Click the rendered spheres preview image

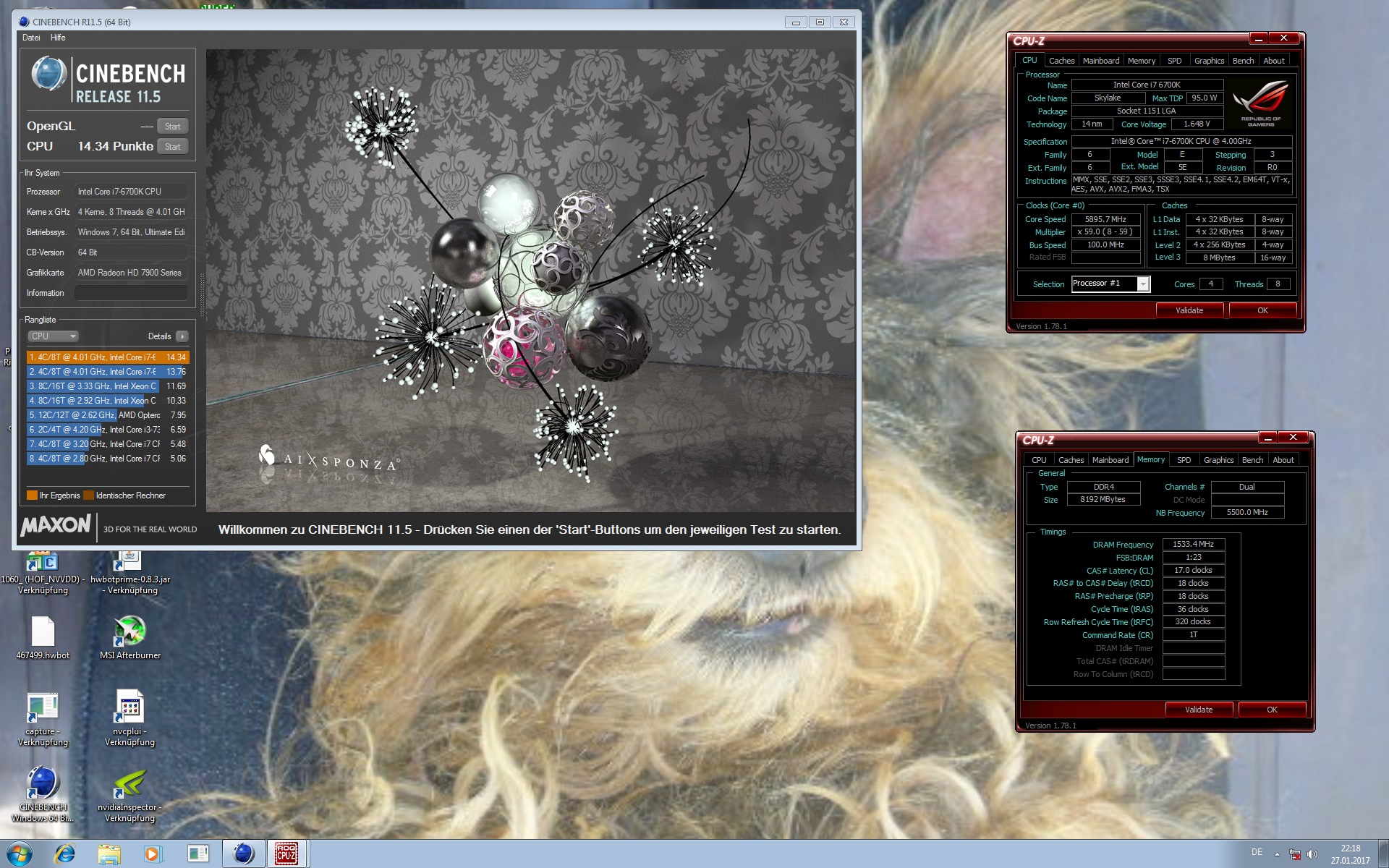coord(530,281)
